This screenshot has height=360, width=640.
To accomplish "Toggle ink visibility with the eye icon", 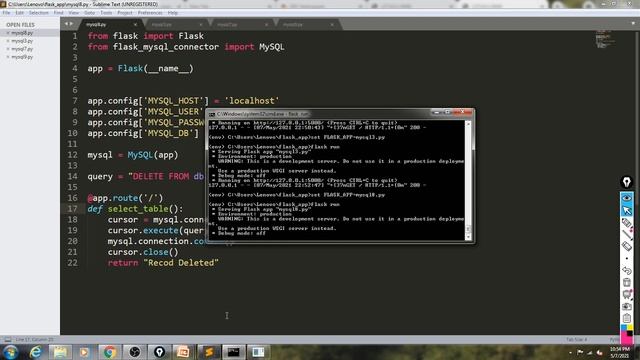I will pos(627,198).
